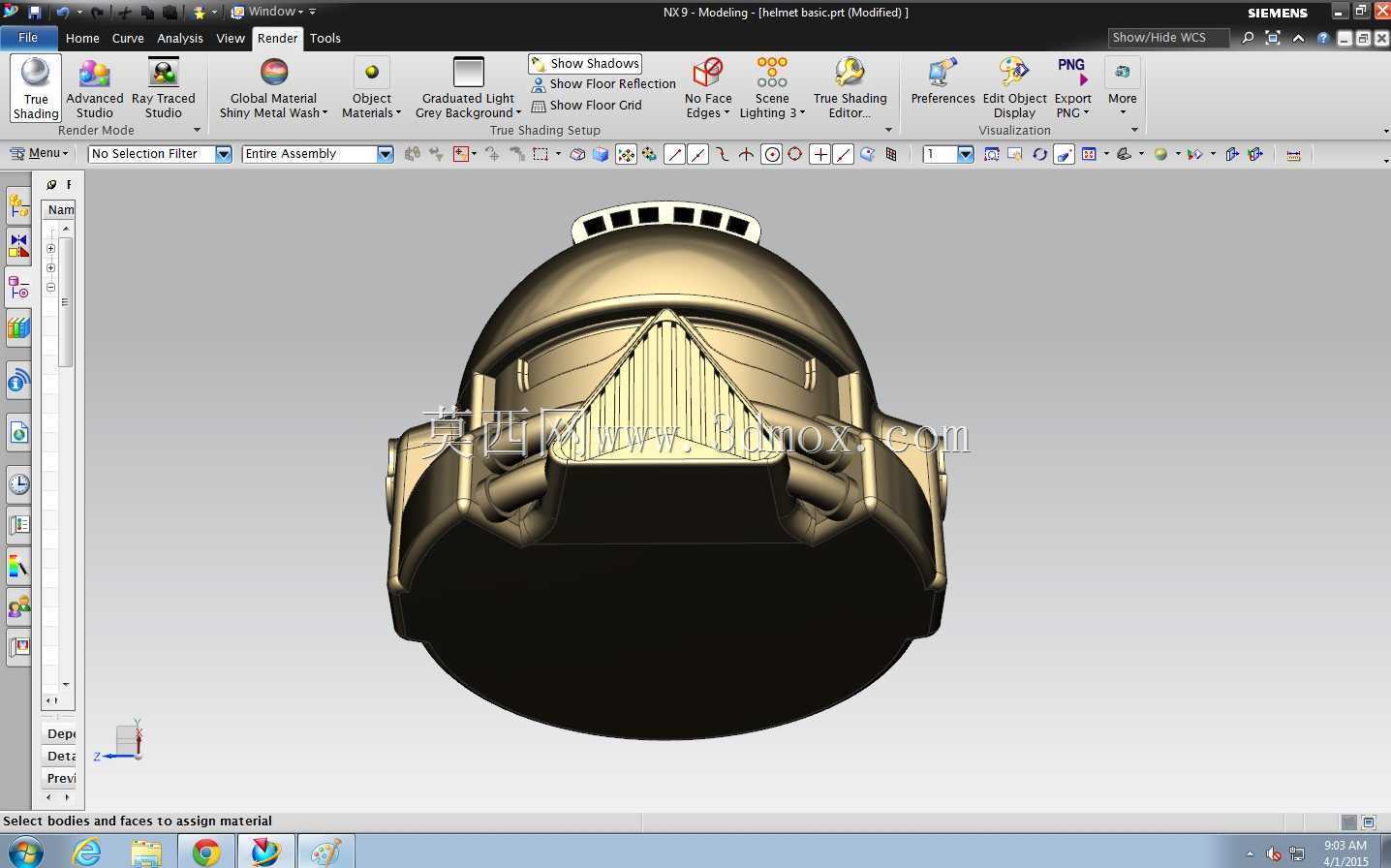Switch to the Curve tab

pyautogui.click(x=128, y=39)
